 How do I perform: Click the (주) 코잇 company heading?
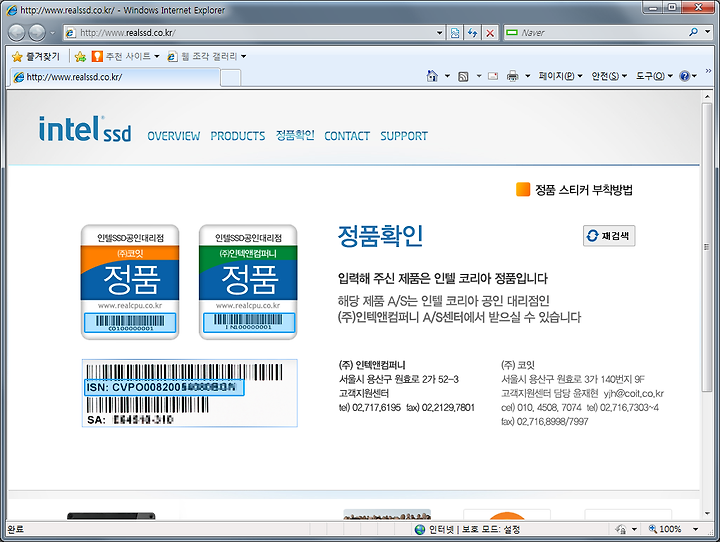coord(518,365)
